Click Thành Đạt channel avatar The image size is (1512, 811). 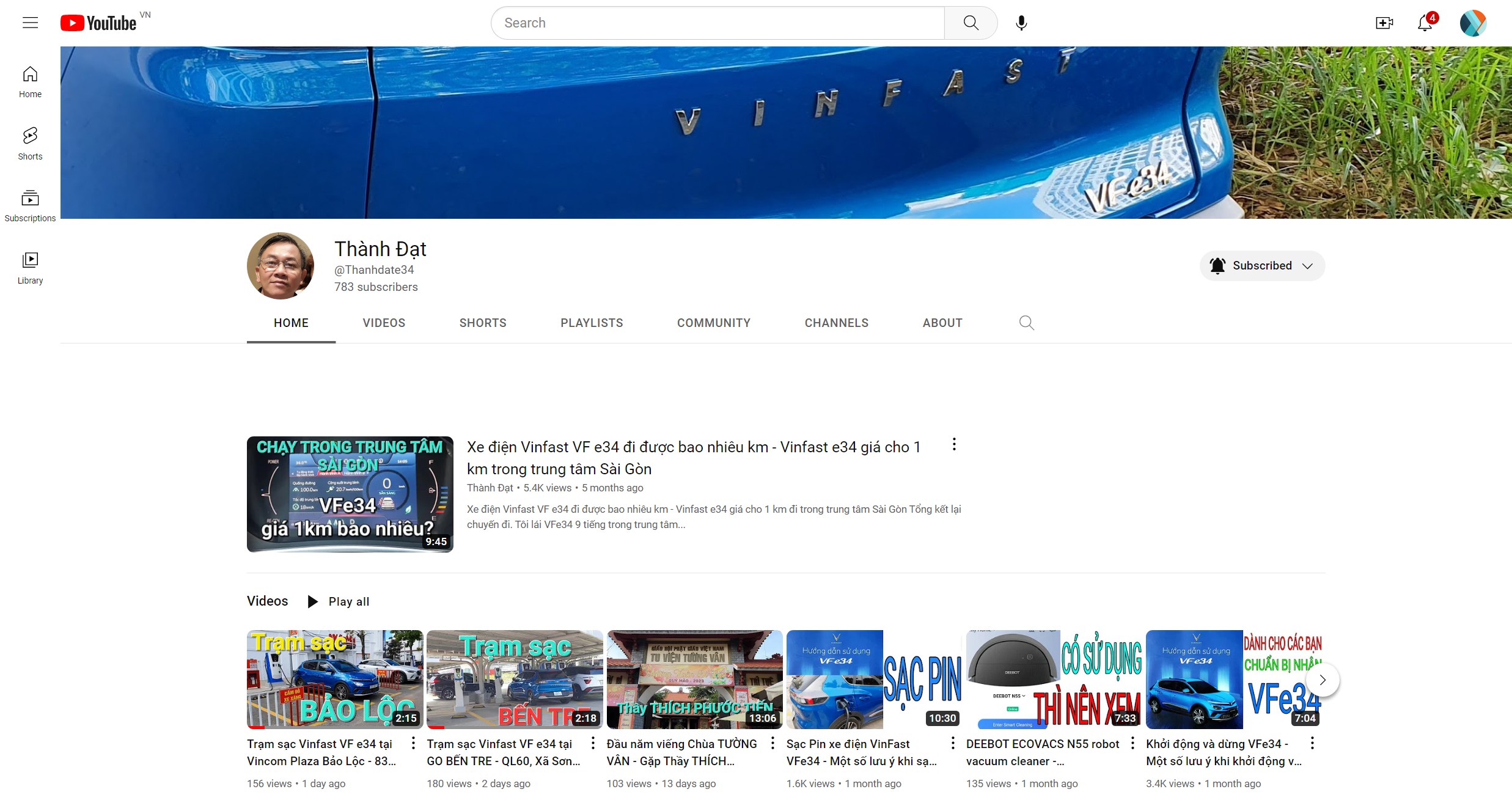(281, 266)
